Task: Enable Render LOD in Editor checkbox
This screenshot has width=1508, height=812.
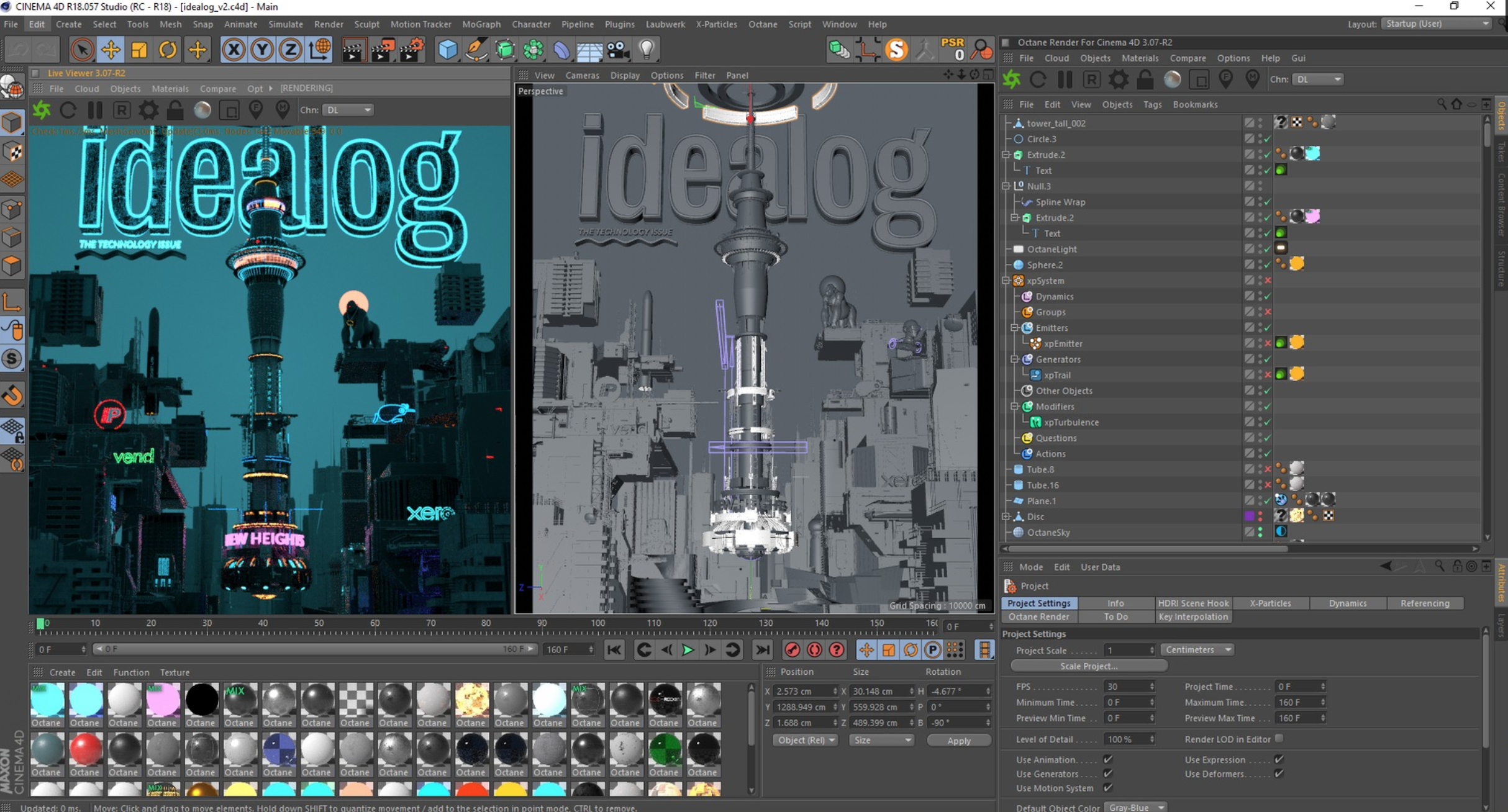Action: tap(1278, 739)
